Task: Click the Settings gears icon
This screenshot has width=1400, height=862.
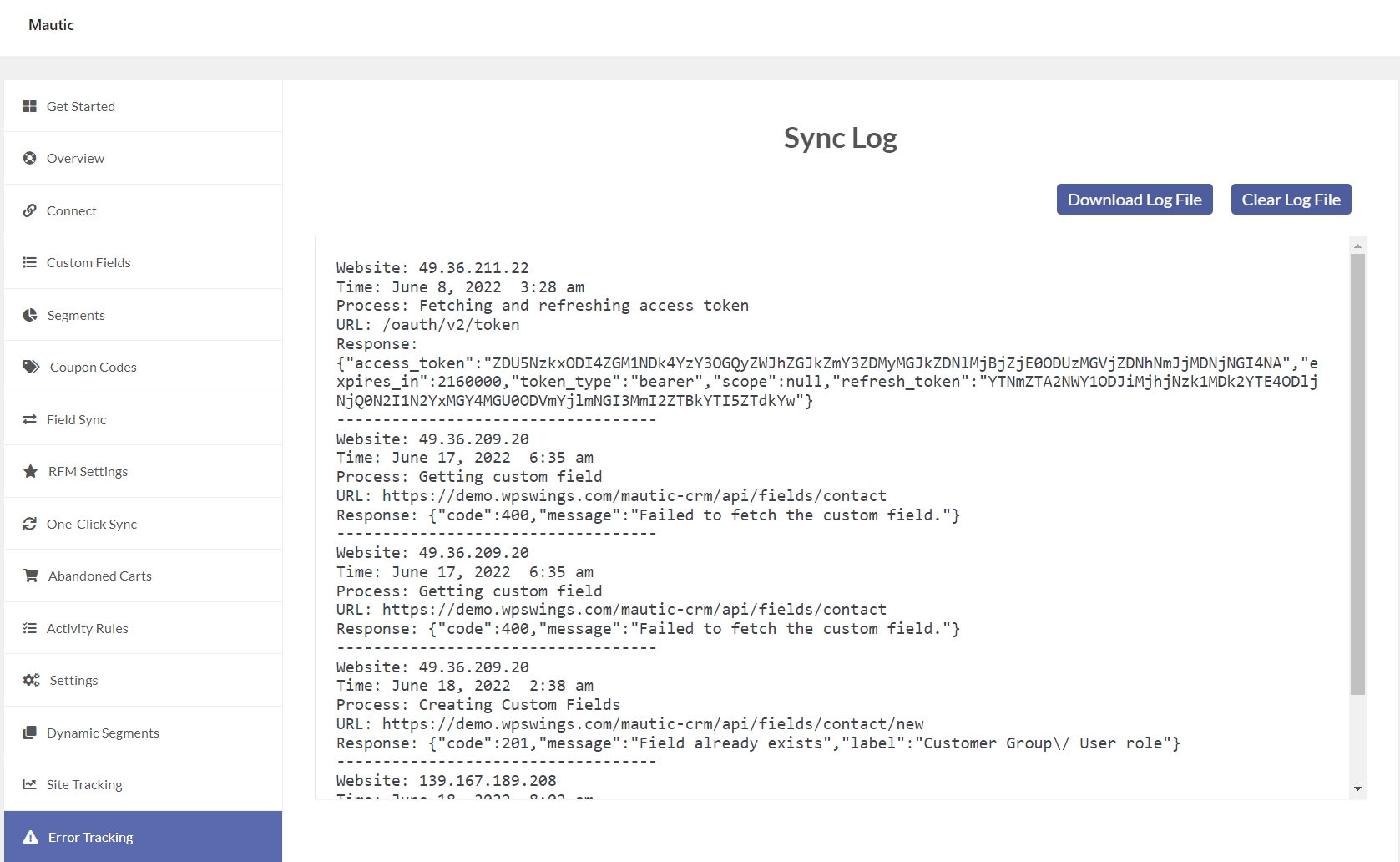Action: point(31,680)
